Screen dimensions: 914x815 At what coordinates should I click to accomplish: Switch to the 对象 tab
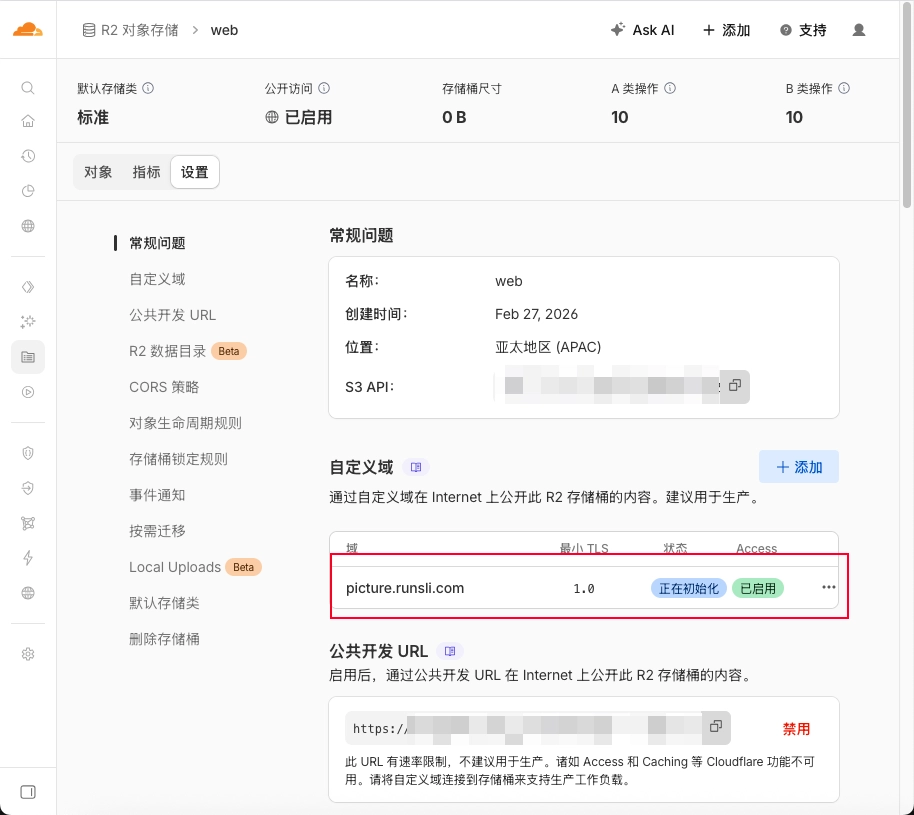coord(98,172)
